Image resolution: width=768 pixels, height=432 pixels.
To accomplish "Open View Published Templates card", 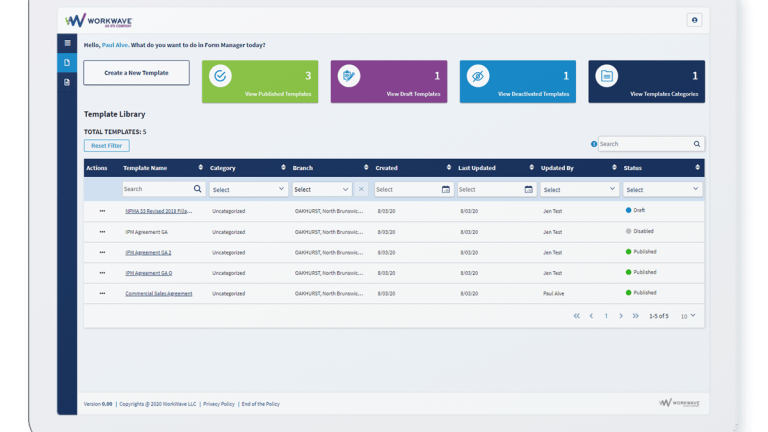I will pyautogui.click(x=260, y=81).
